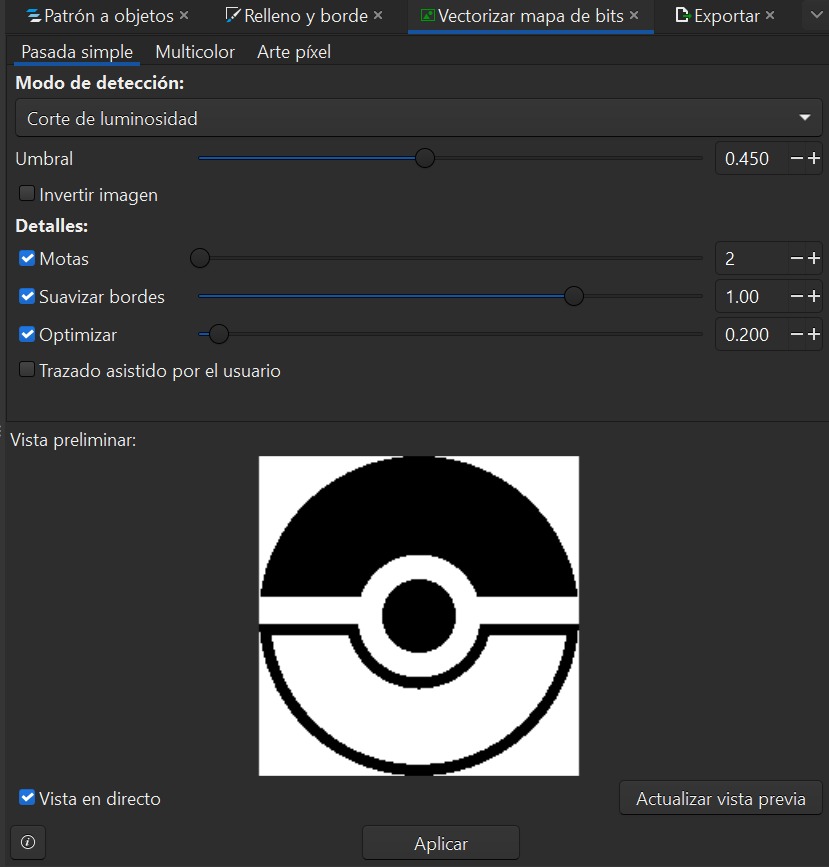829x867 pixels.
Task: Expand the tab overflow chevron
Action: pos(818,15)
